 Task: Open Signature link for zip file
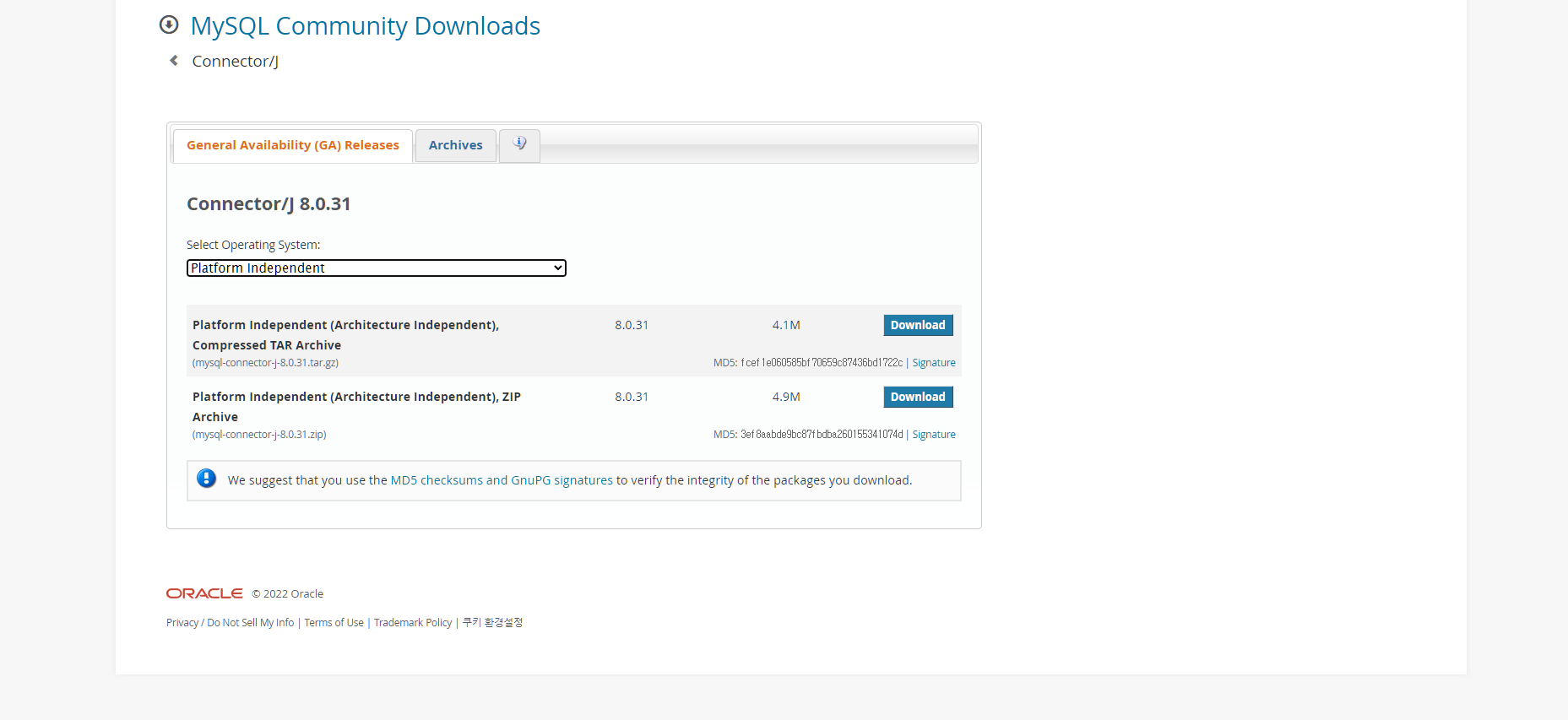tap(934, 435)
